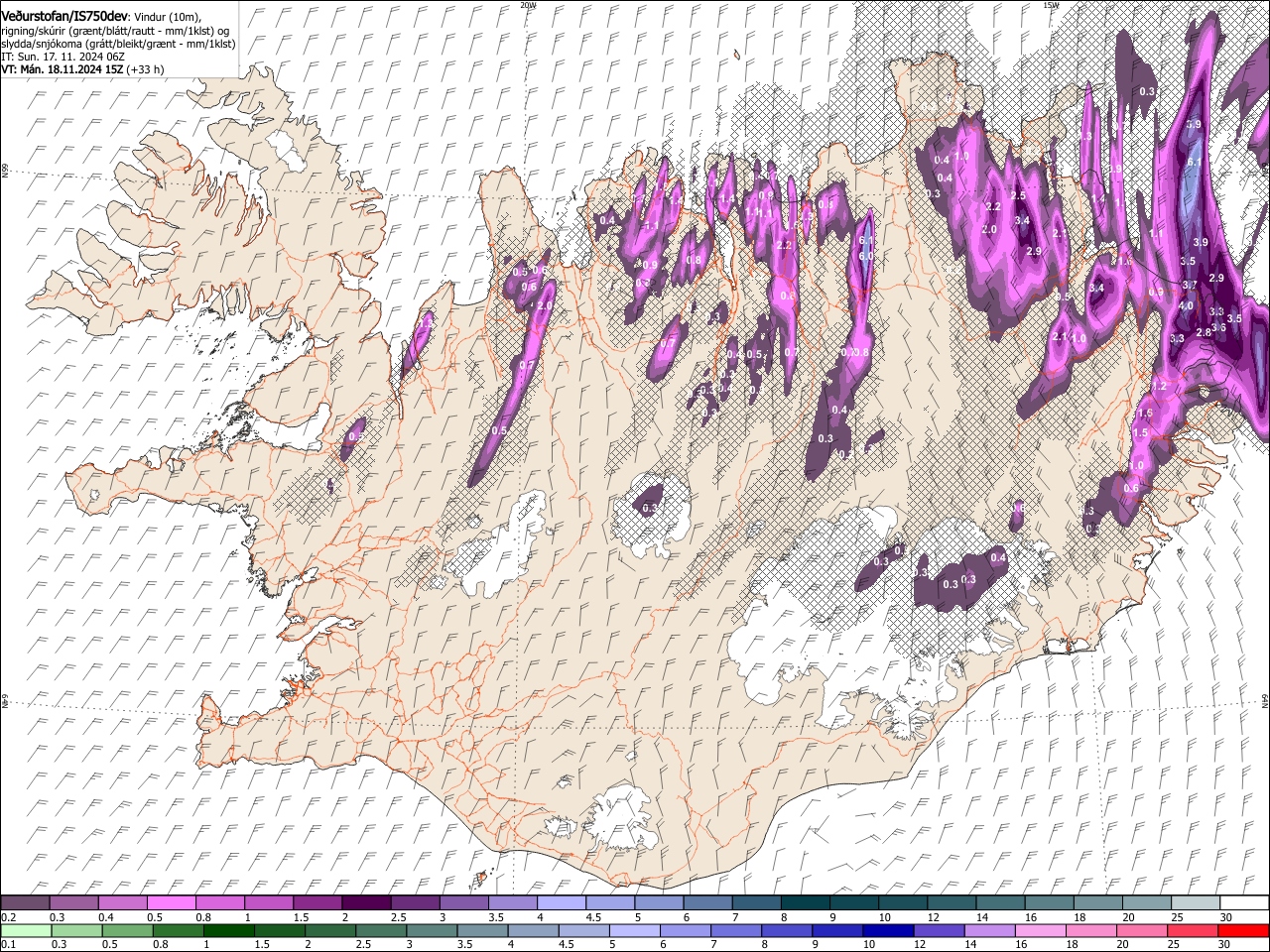The width and height of the screenshot is (1270, 952).
Task: Click the Veðurstofan/IS750dev title text
Action: tap(64, 16)
